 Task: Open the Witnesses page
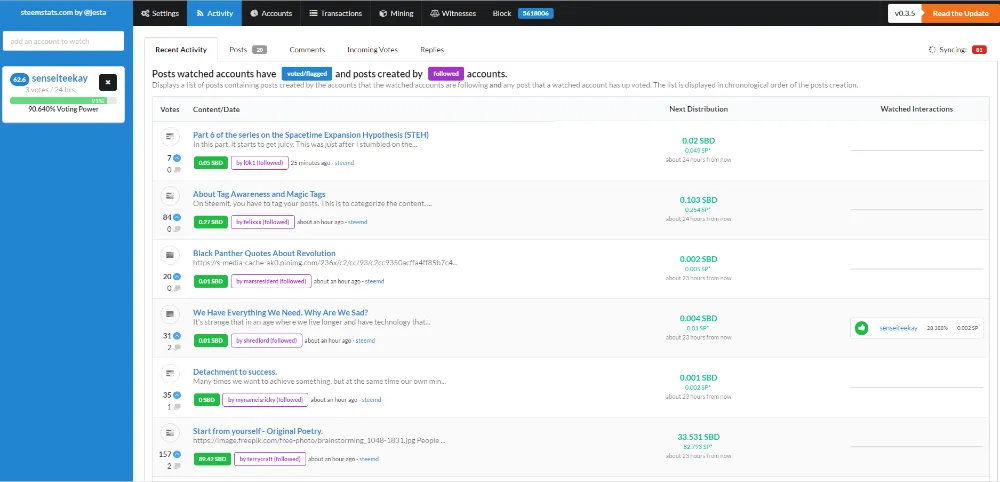pyautogui.click(x=453, y=13)
